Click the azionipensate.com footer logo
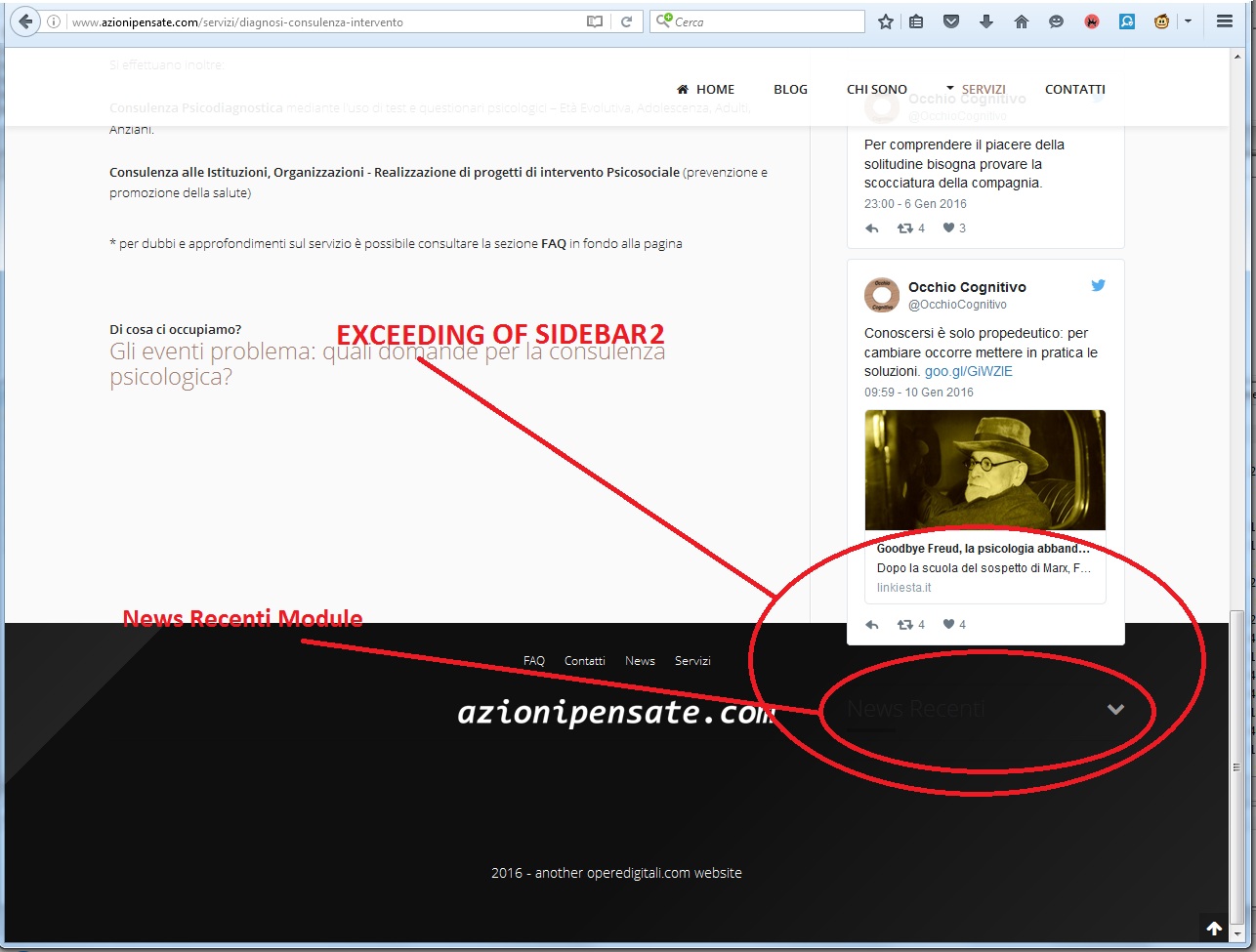Screen dimensions: 1256x952 [x=616, y=713]
